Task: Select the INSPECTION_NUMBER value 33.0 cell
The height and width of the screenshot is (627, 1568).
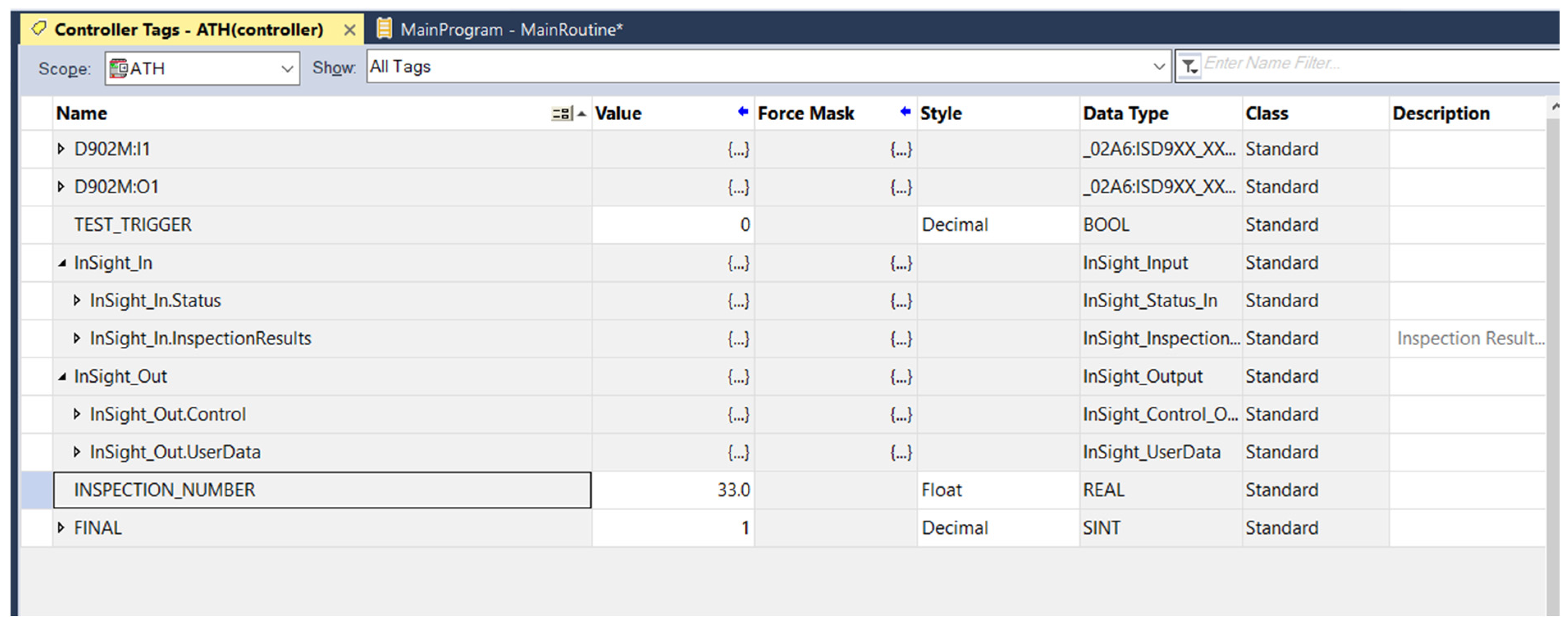Action: (673, 490)
